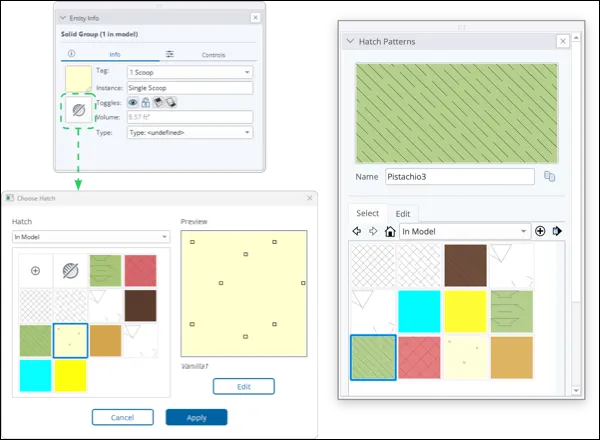Image resolution: width=600 pixels, height=440 pixels.
Task: Open the Tag dropdown showing 1 Scoop
Action: [190, 72]
